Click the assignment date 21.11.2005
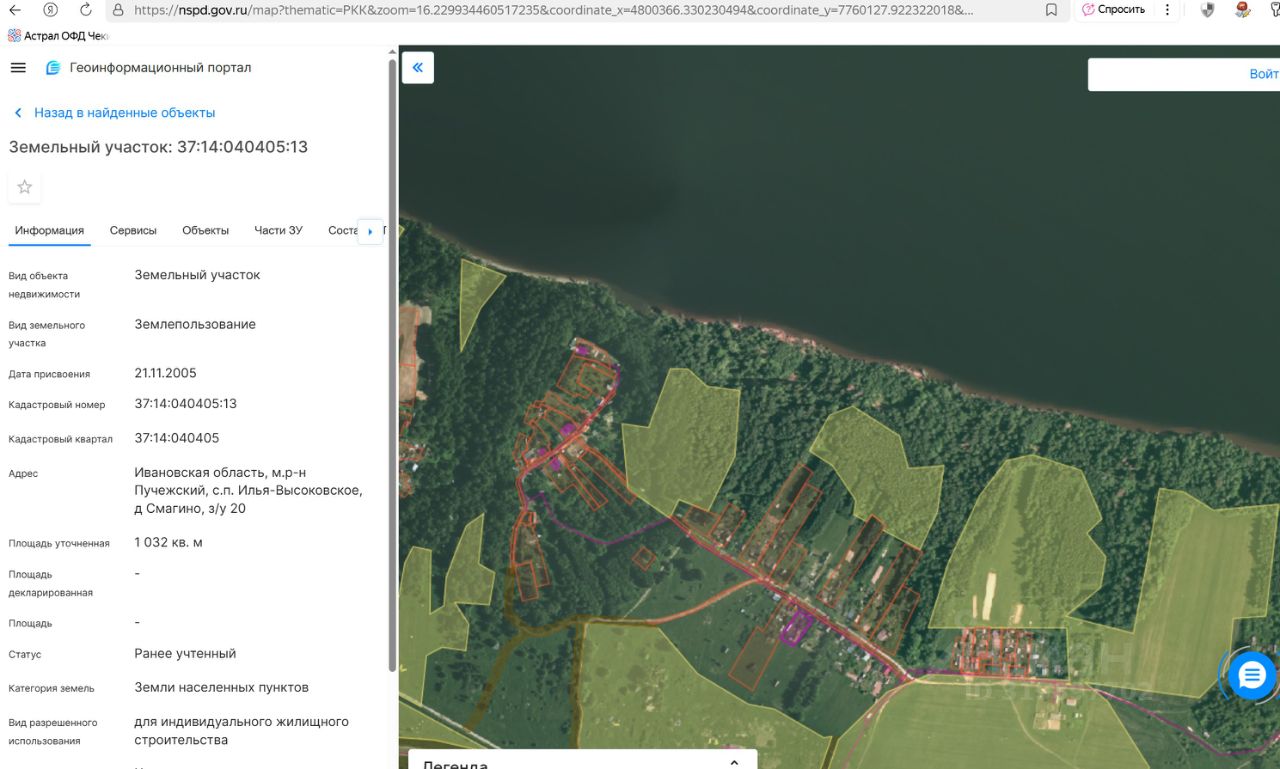The height and width of the screenshot is (769, 1280). click(x=166, y=373)
